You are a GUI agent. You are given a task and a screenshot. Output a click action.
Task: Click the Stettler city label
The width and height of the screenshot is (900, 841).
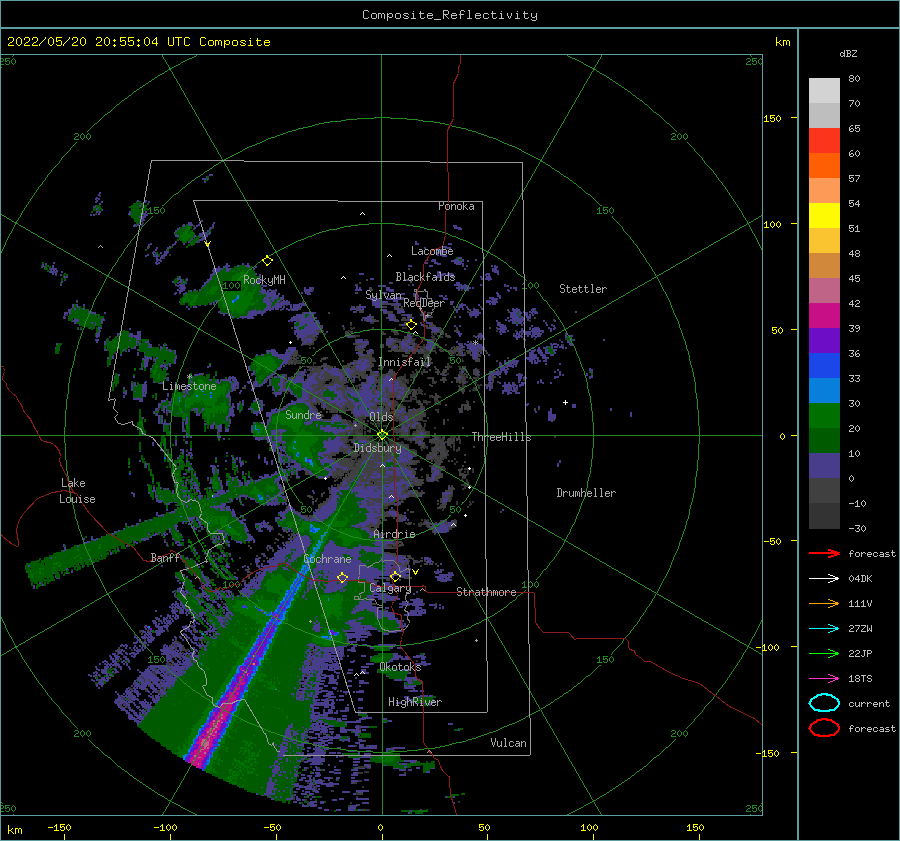pos(583,289)
